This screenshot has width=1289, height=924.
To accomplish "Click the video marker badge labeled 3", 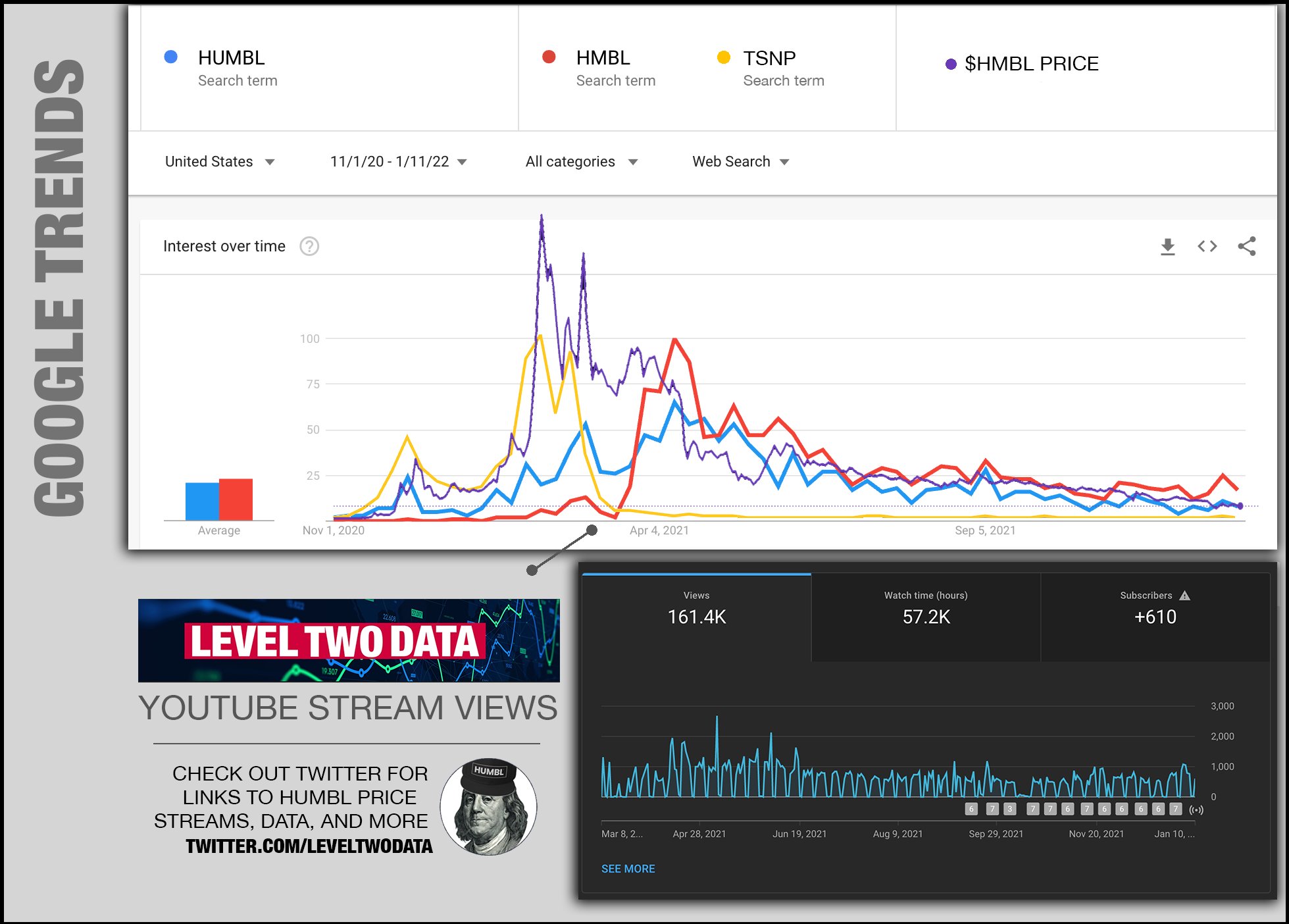I will point(1010,809).
